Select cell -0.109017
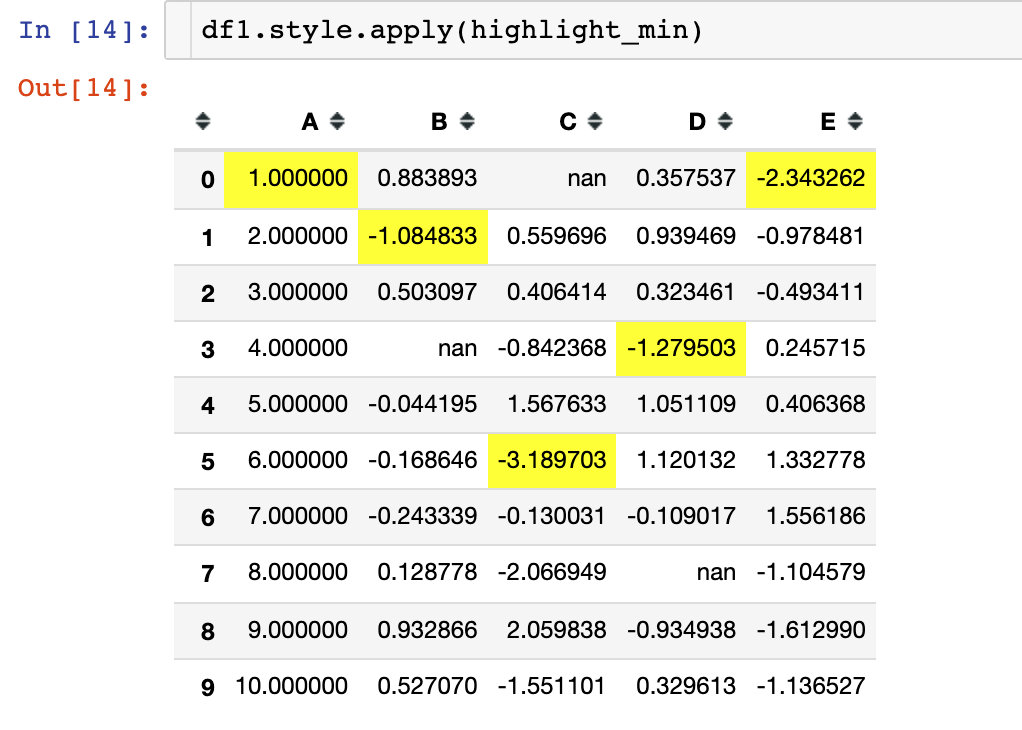 [680, 517]
